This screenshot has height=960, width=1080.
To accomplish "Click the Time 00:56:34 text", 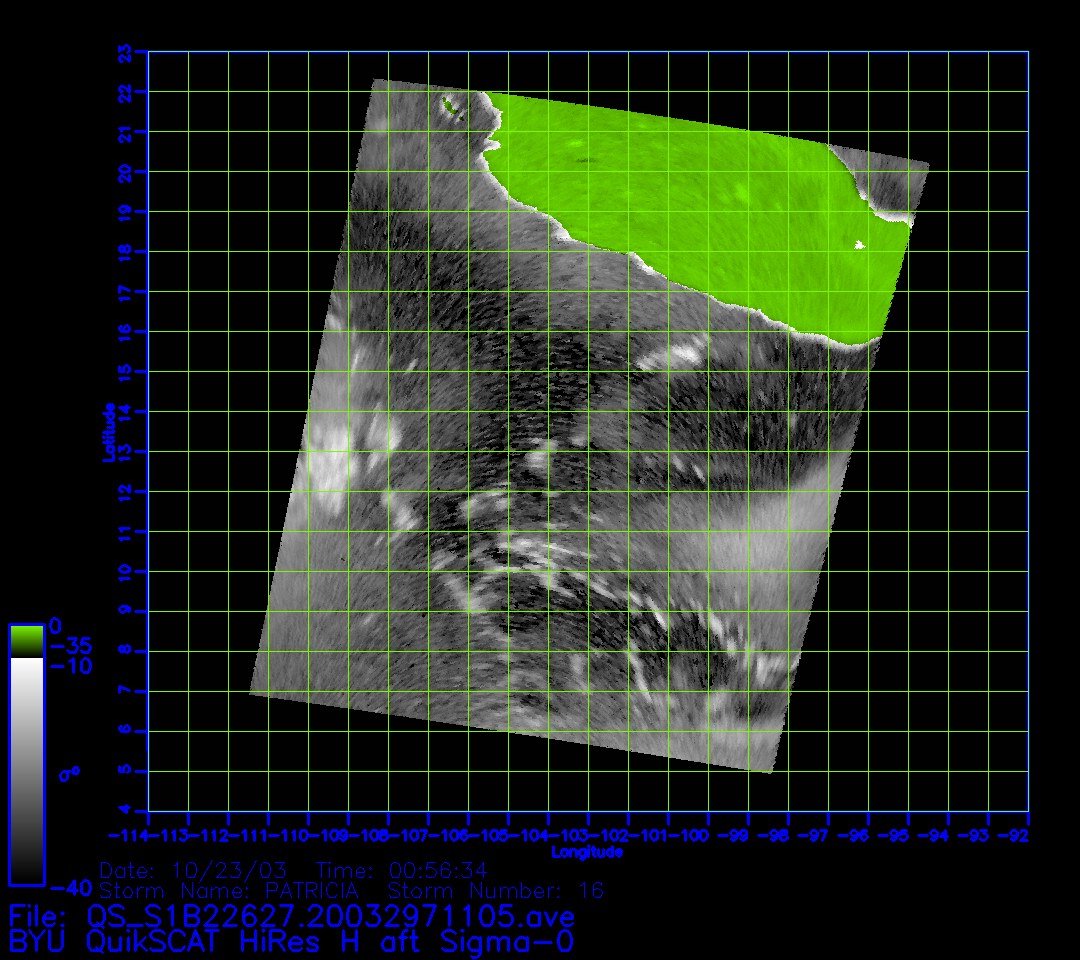I will tap(402, 870).
